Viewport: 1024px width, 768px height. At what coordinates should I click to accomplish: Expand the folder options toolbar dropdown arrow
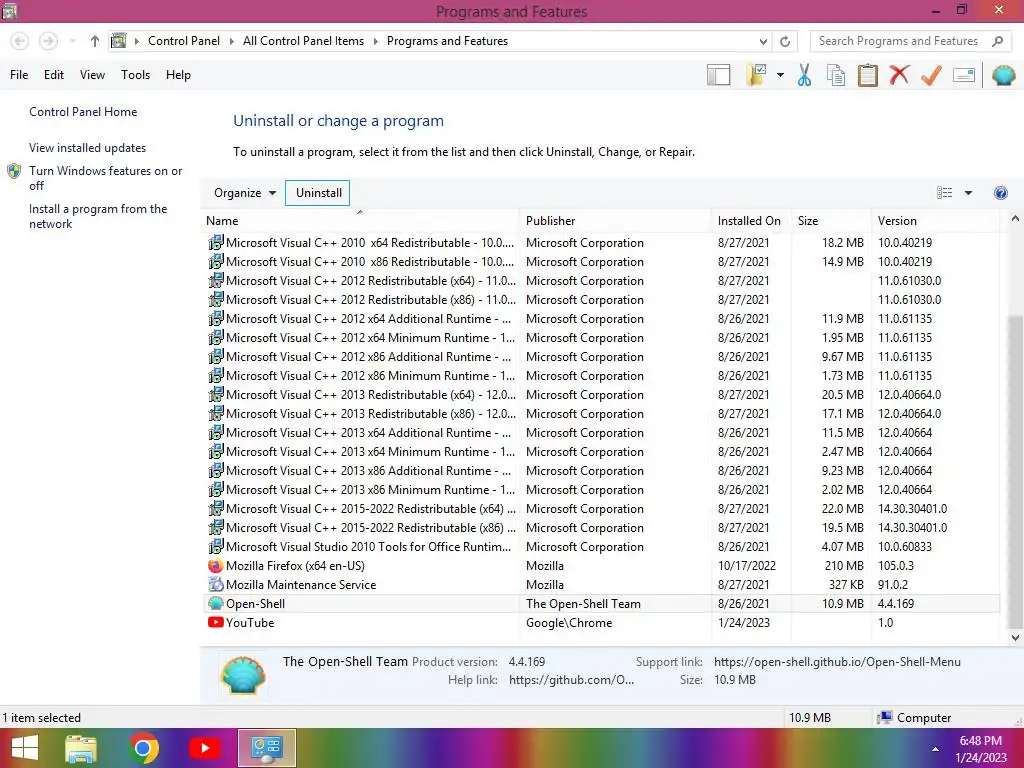pyautogui.click(x=780, y=75)
